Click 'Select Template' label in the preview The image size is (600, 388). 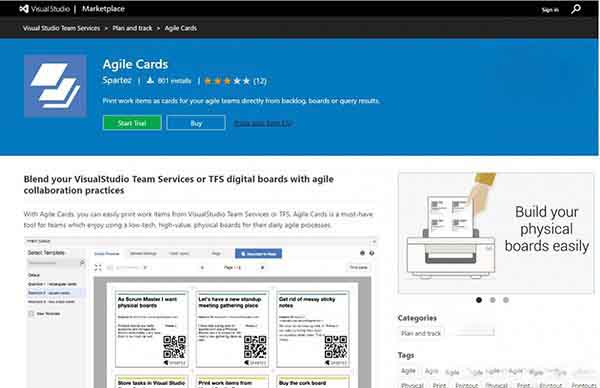pyautogui.click(x=46, y=253)
